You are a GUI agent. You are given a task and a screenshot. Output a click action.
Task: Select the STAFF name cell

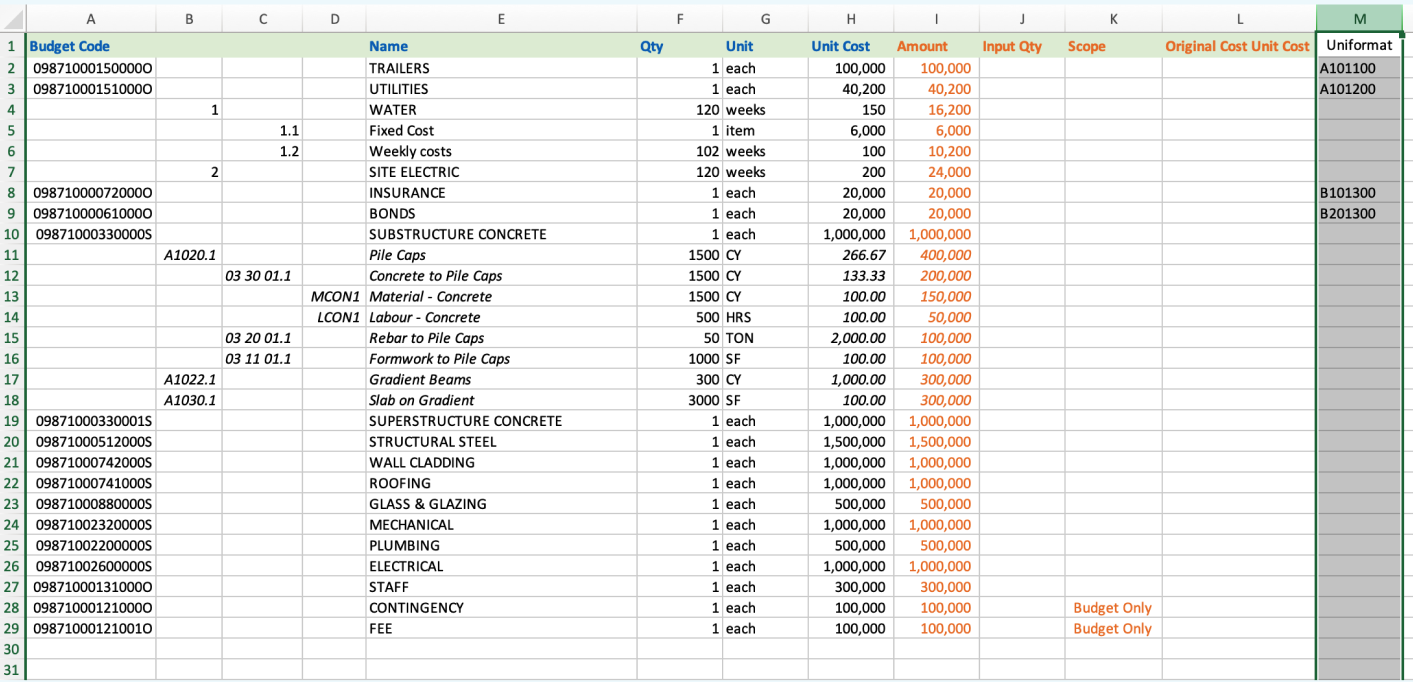501,588
